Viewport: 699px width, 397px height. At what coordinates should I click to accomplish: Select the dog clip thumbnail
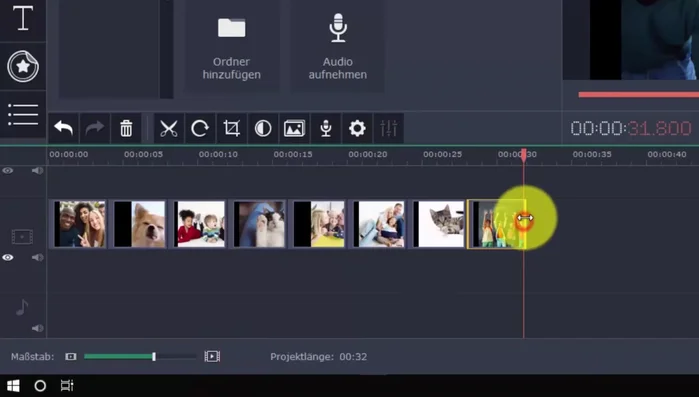tap(140, 224)
